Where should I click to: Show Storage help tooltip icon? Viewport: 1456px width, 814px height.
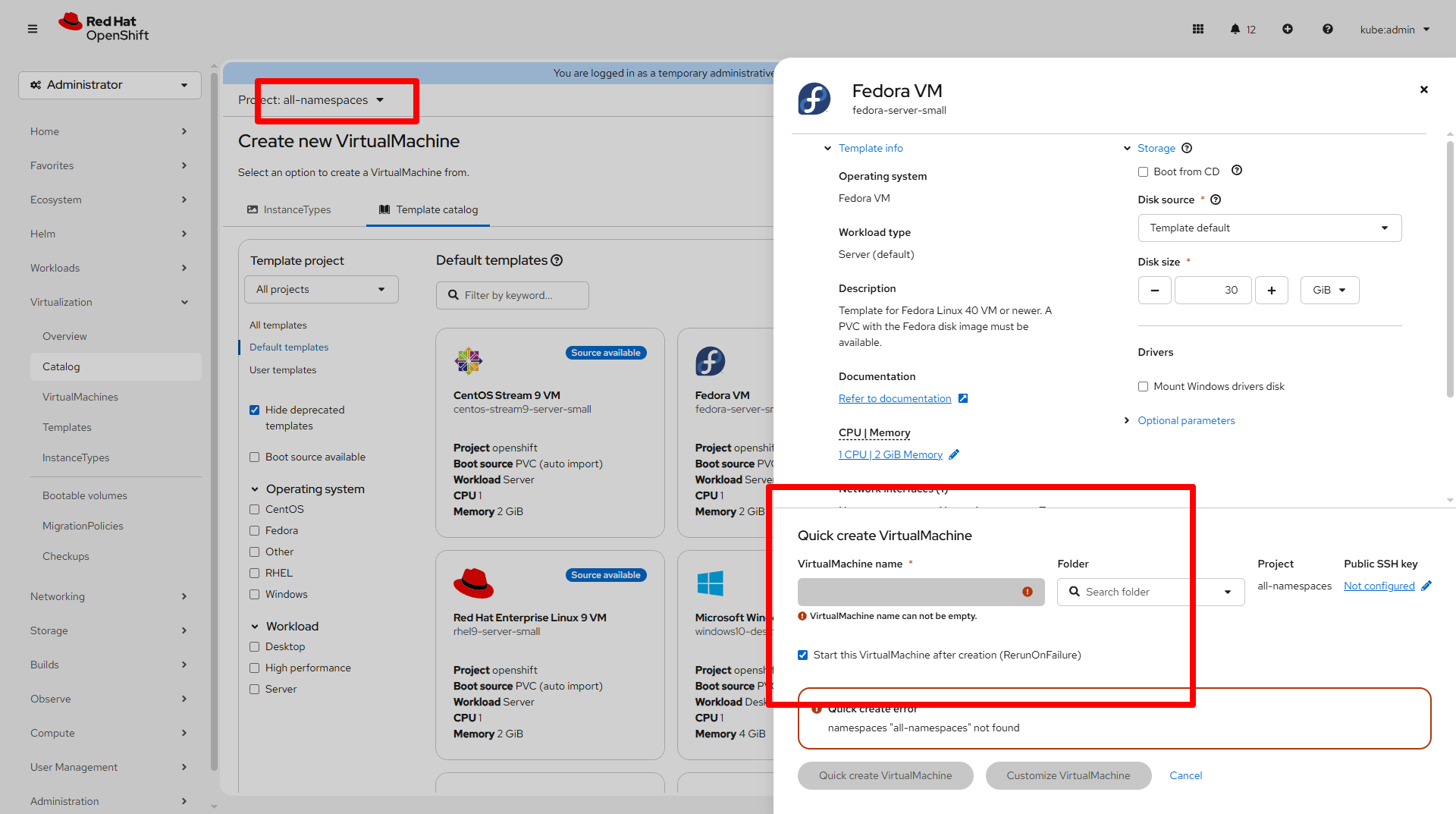click(1188, 148)
